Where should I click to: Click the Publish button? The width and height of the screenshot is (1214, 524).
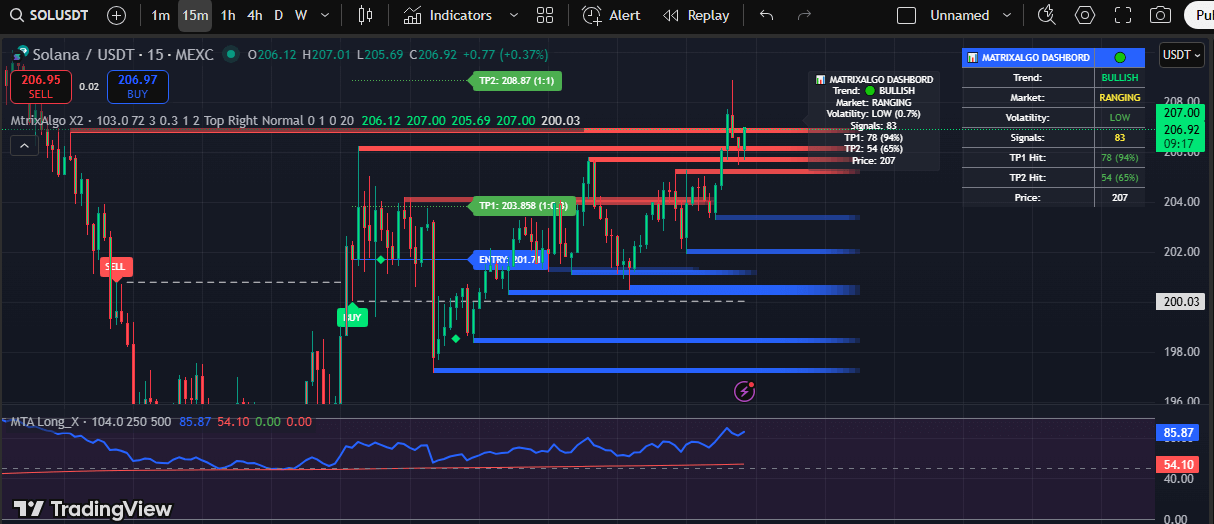tap(1199, 15)
